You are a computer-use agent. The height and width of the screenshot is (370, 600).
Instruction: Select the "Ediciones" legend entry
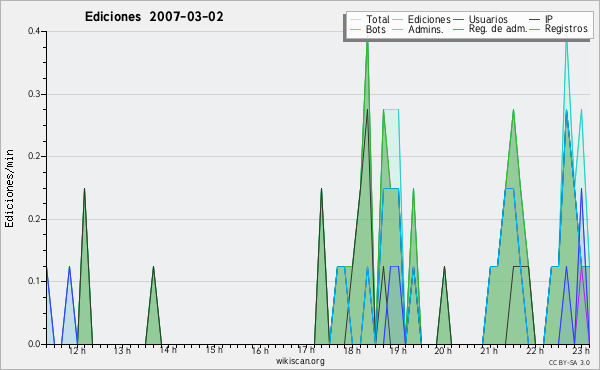429,19
